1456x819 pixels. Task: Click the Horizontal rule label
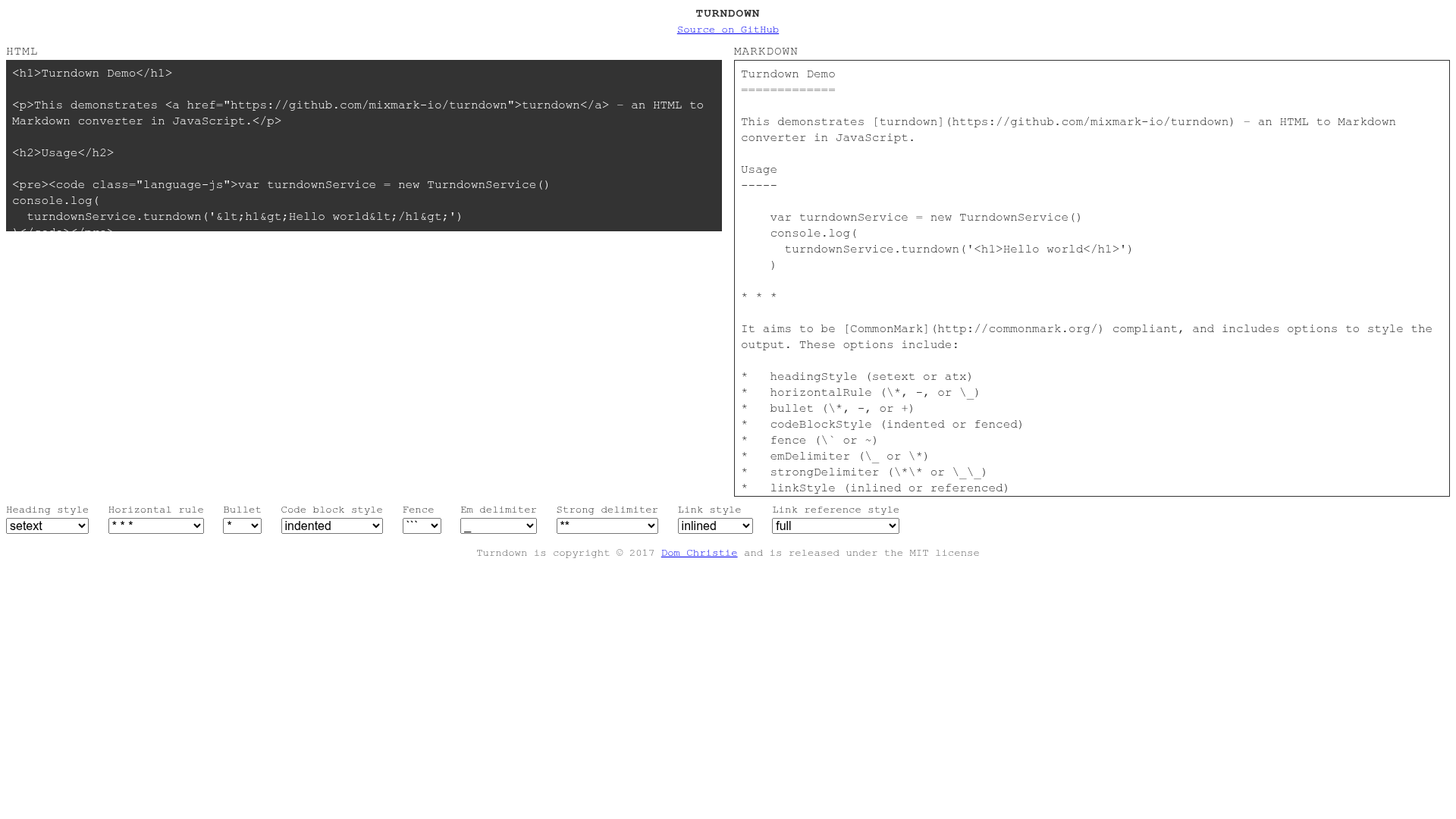(155, 510)
